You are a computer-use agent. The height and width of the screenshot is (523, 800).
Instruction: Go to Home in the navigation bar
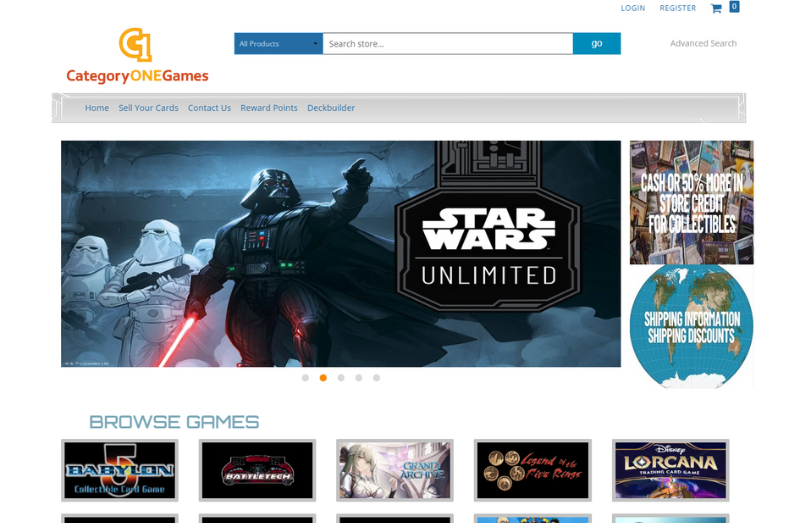coord(97,108)
